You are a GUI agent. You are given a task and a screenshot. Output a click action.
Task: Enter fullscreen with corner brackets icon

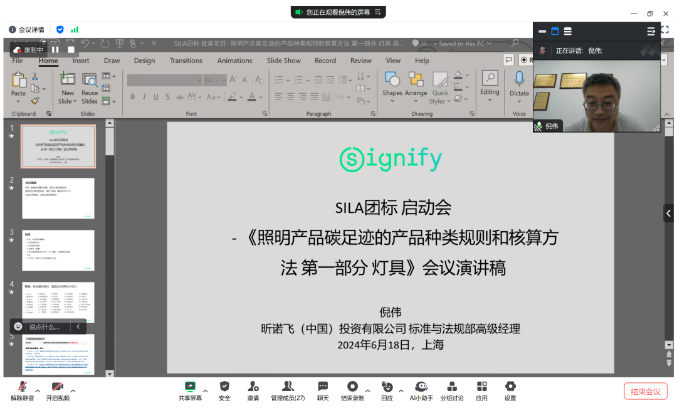click(665, 30)
